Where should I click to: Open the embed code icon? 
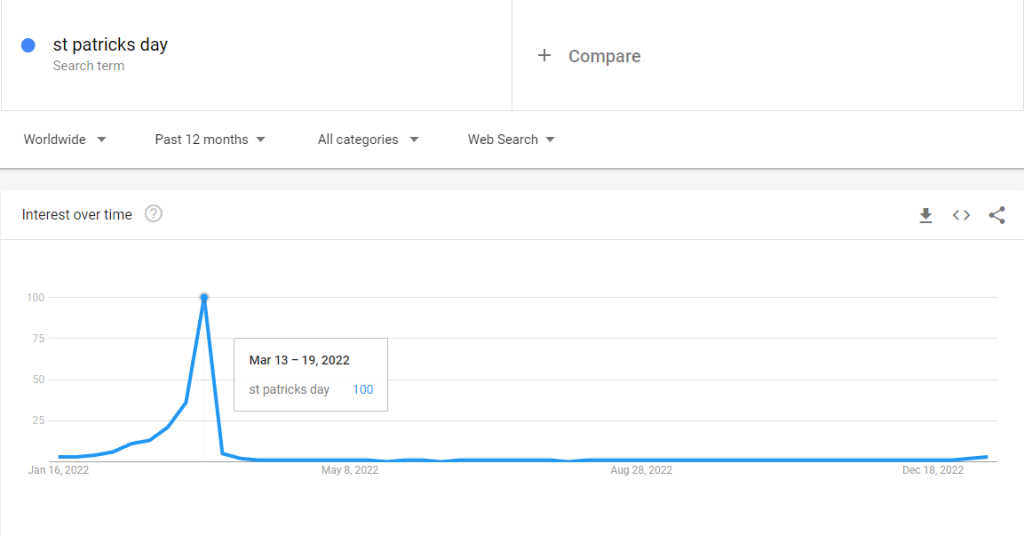(x=961, y=215)
